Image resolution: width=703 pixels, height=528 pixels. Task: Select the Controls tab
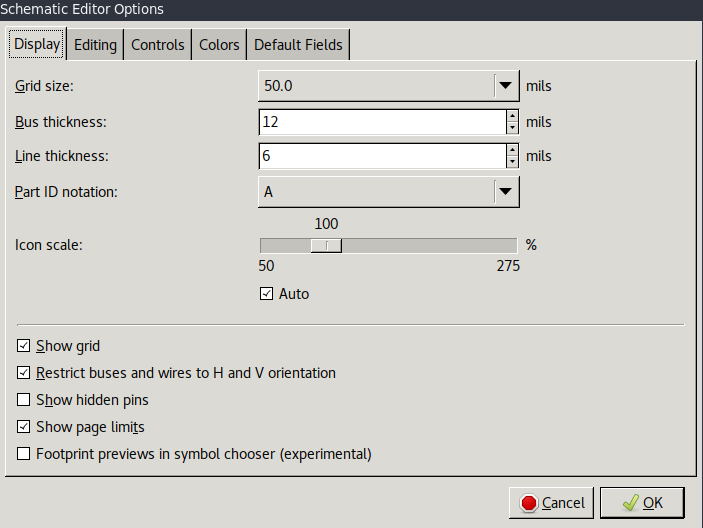pos(158,45)
